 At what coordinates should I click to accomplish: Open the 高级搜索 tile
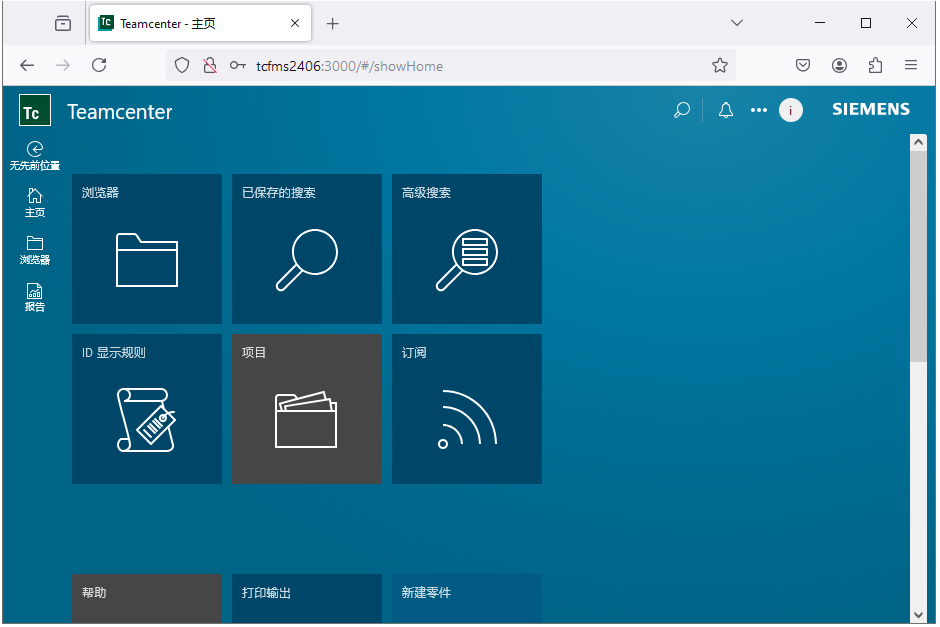[x=467, y=249]
